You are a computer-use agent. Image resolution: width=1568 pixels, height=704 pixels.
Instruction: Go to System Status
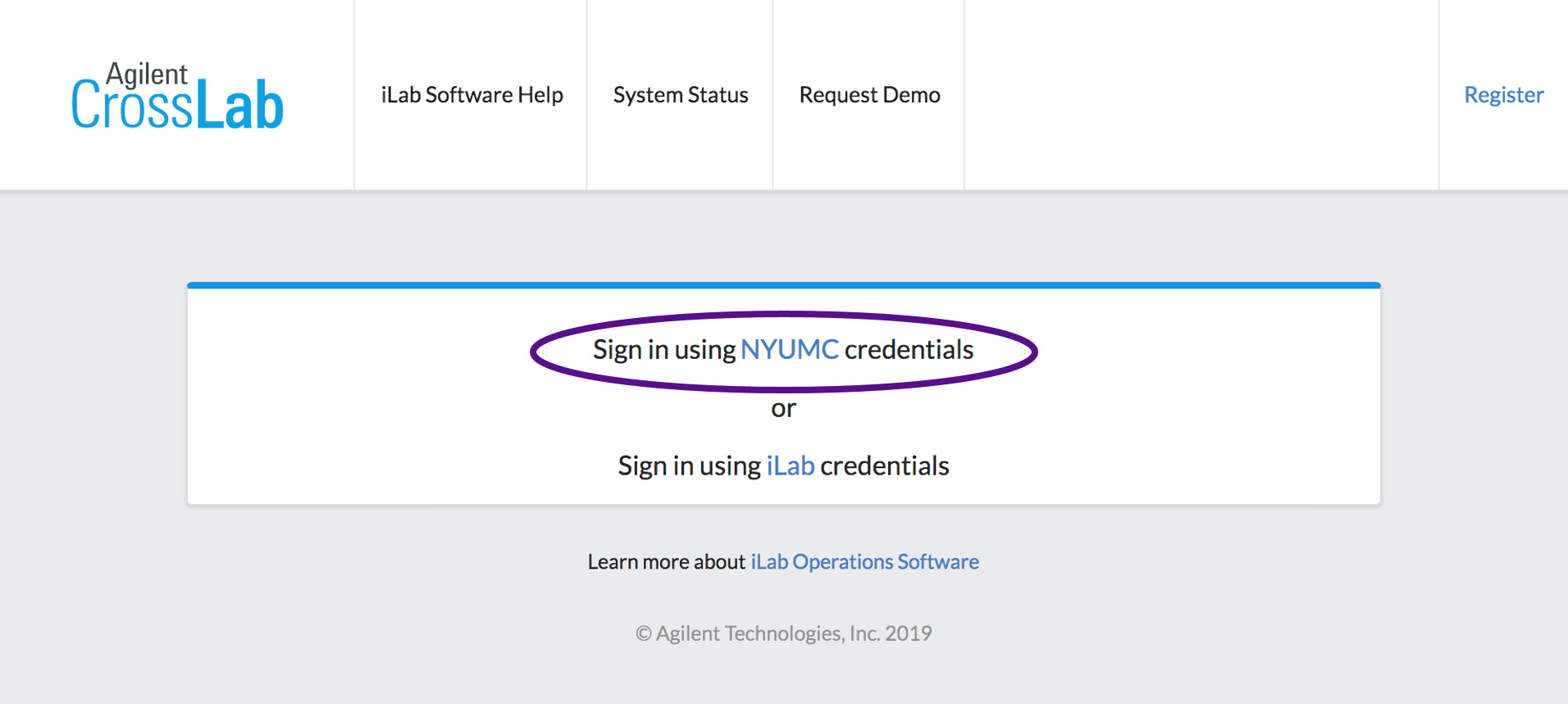pyautogui.click(x=680, y=95)
